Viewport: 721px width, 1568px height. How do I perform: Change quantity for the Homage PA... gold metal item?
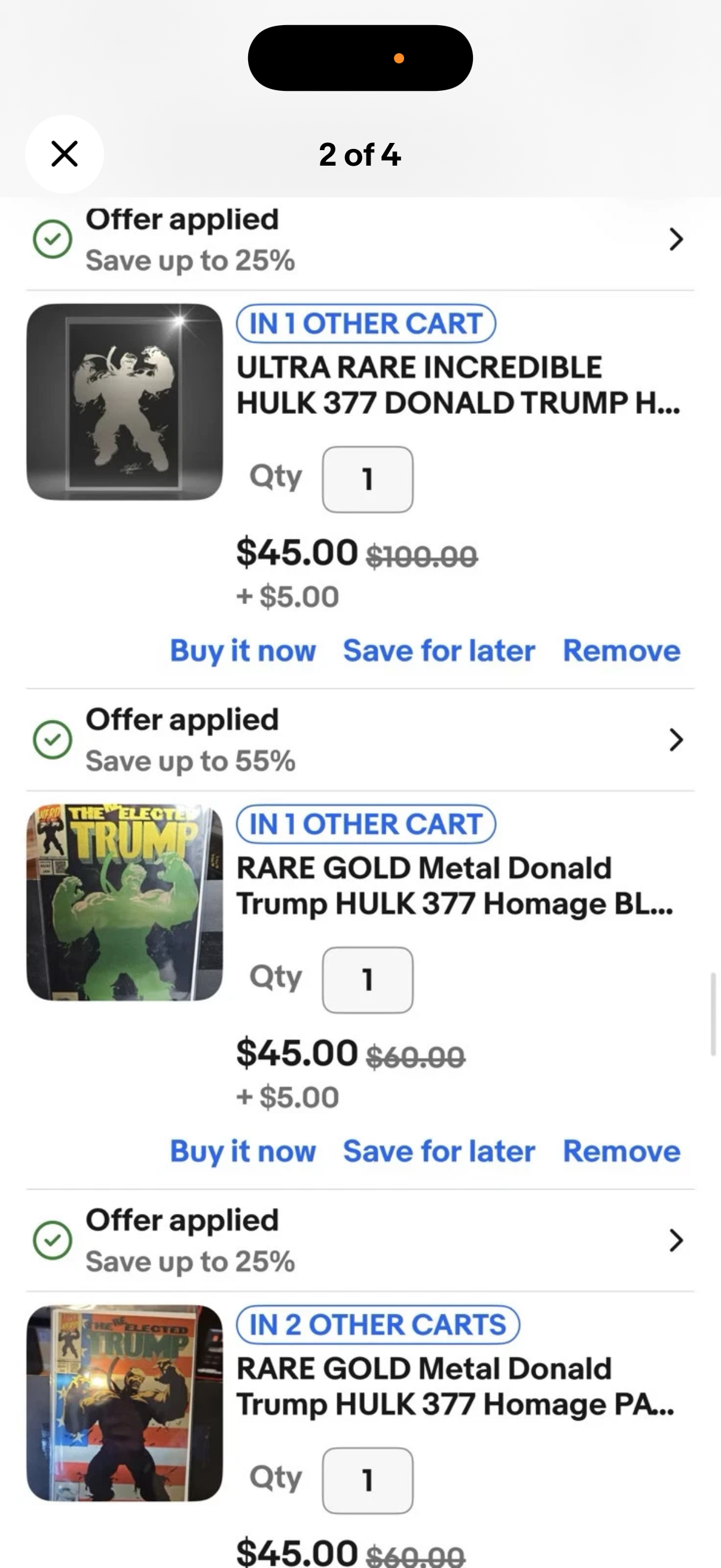click(368, 1480)
